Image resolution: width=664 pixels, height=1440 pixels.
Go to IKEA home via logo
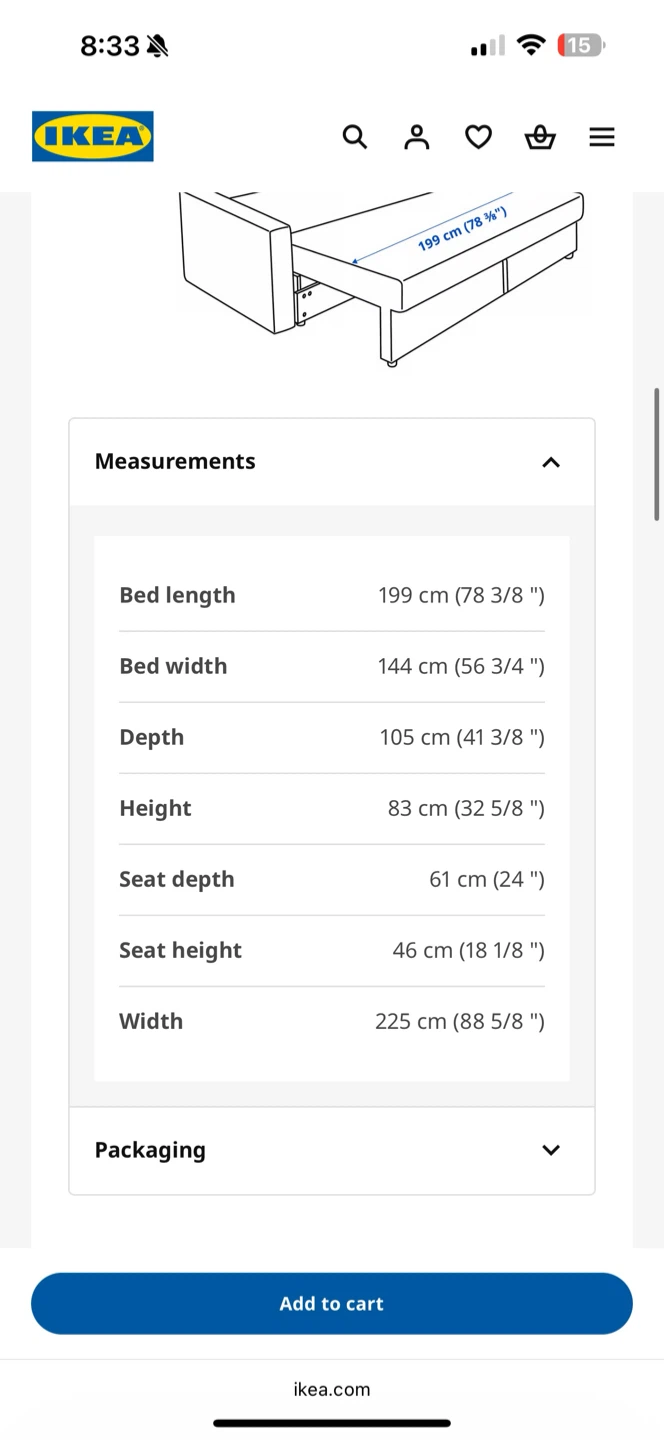click(x=93, y=136)
